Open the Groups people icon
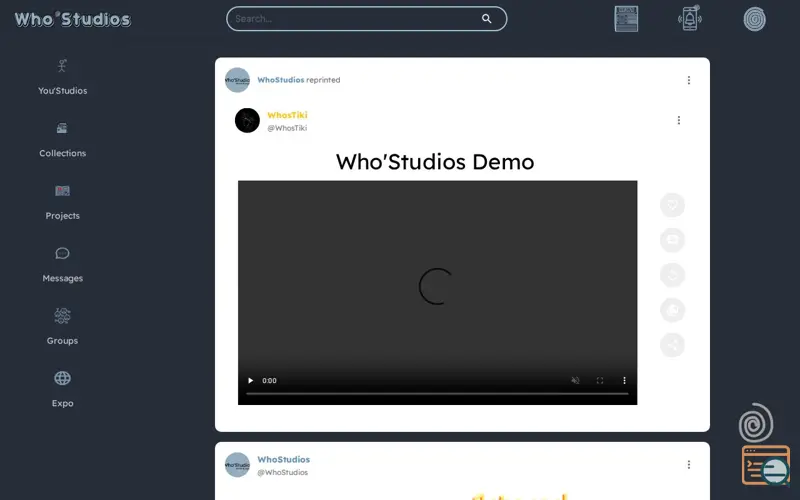Viewport: 800px width, 500px height. coord(62,316)
